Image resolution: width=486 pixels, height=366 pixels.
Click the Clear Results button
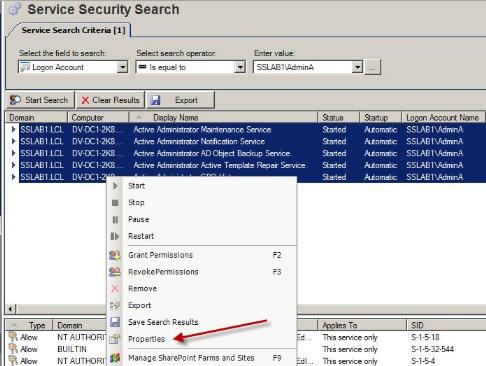click(110, 100)
